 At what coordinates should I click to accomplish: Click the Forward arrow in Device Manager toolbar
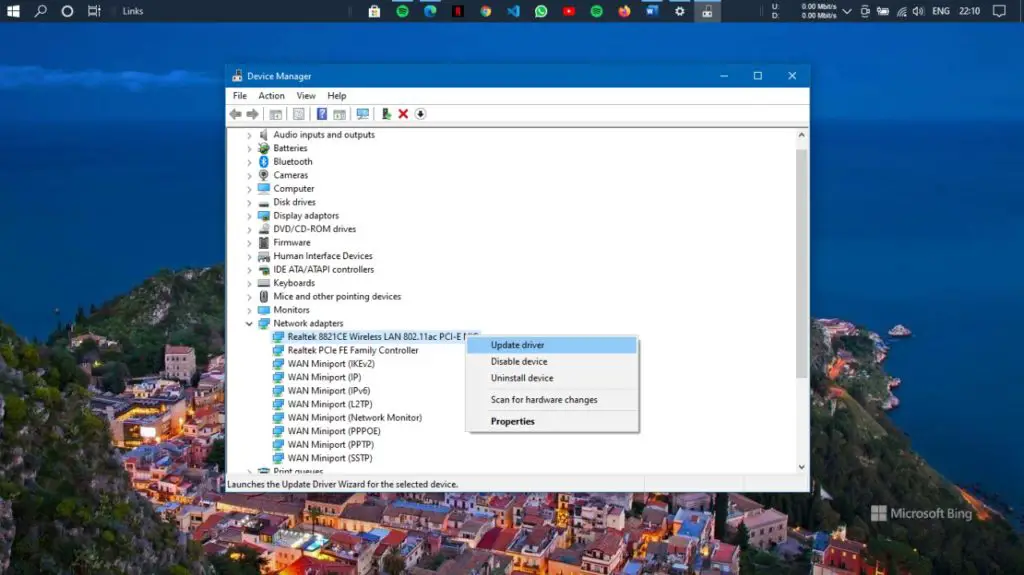[253, 114]
